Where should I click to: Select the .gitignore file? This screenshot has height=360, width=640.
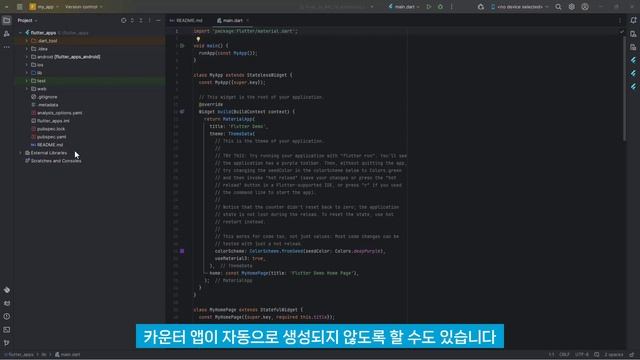click(x=44, y=97)
